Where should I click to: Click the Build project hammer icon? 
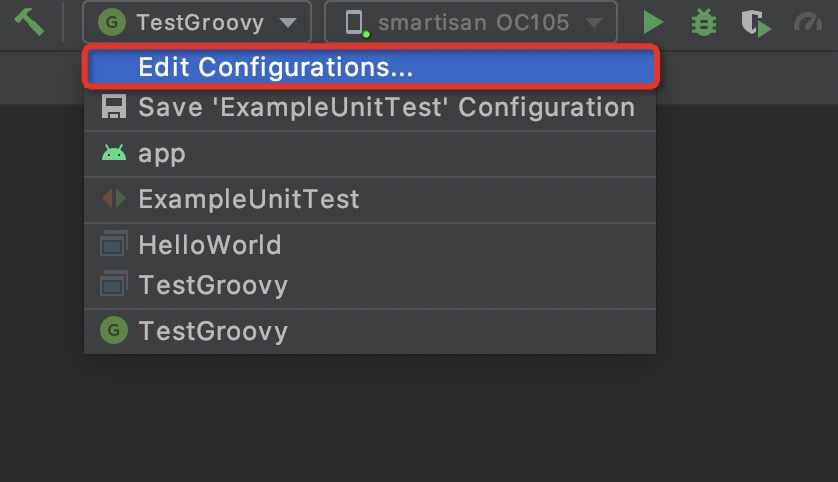(x=29, y=22)
